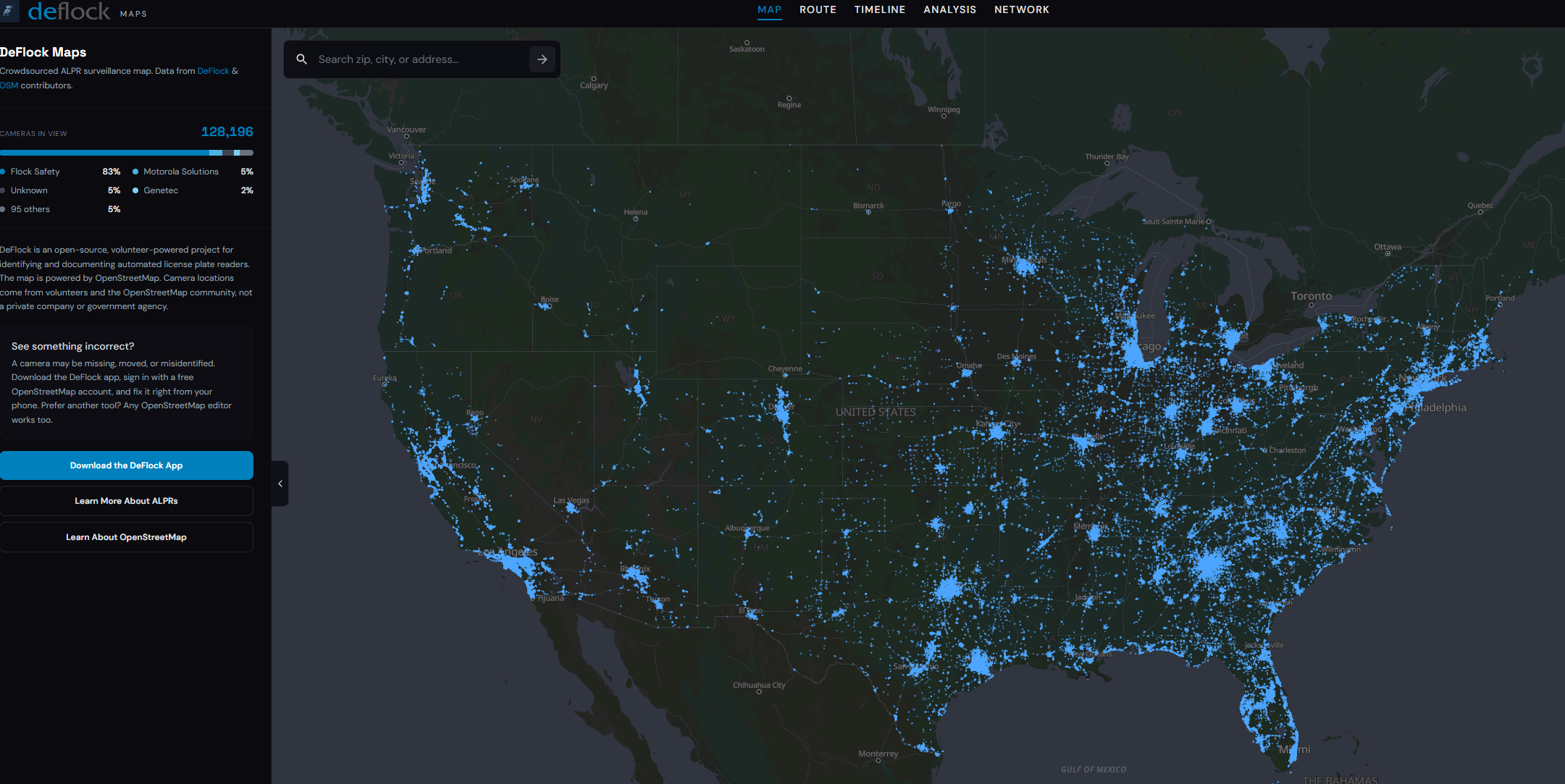Click the Quebec city label
Image resolution: width=1565 pixels, height=784 pixels.
coord(1480,206)
